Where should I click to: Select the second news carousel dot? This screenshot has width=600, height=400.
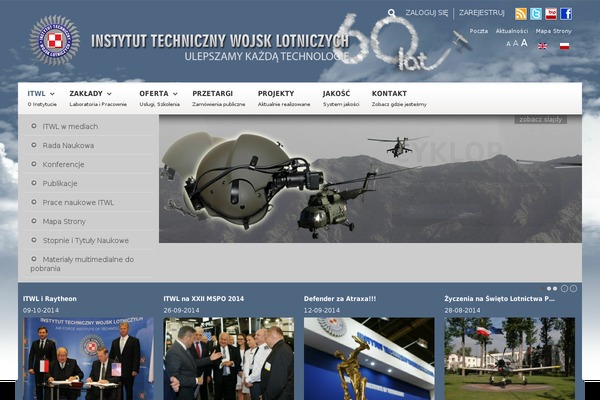click(x=549, y=289)
